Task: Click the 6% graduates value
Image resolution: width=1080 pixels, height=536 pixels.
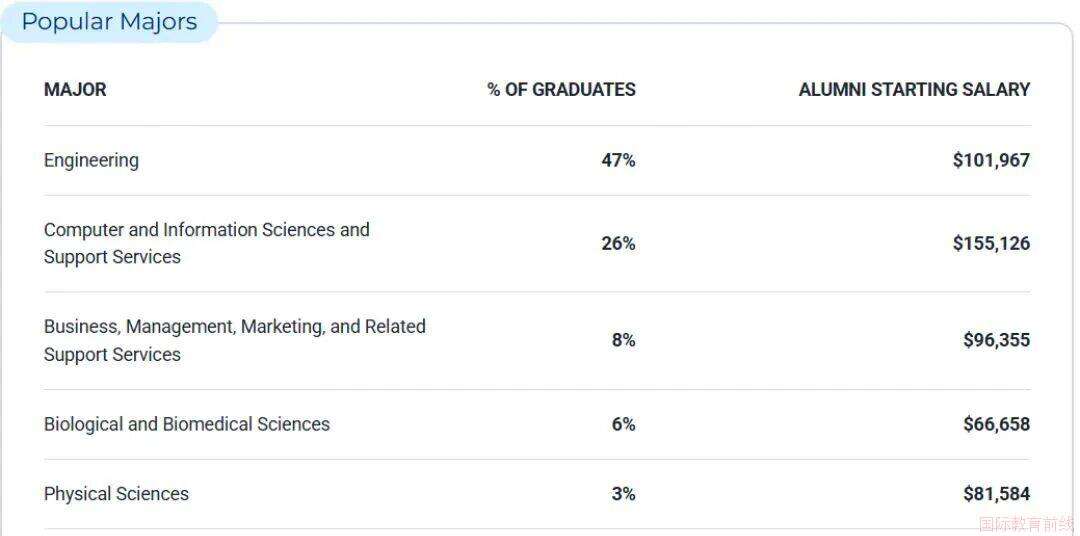Action: point(623,424)
